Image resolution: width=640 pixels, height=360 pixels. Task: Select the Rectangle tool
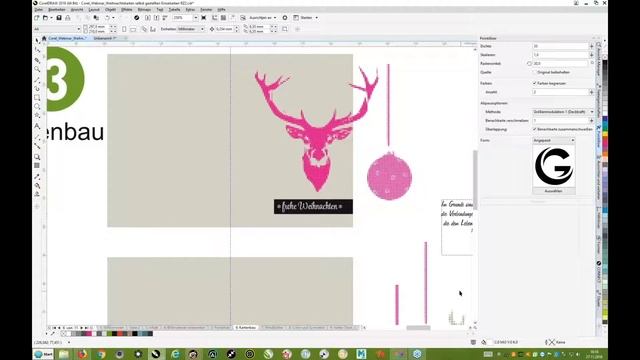click(x=37, y=98)
